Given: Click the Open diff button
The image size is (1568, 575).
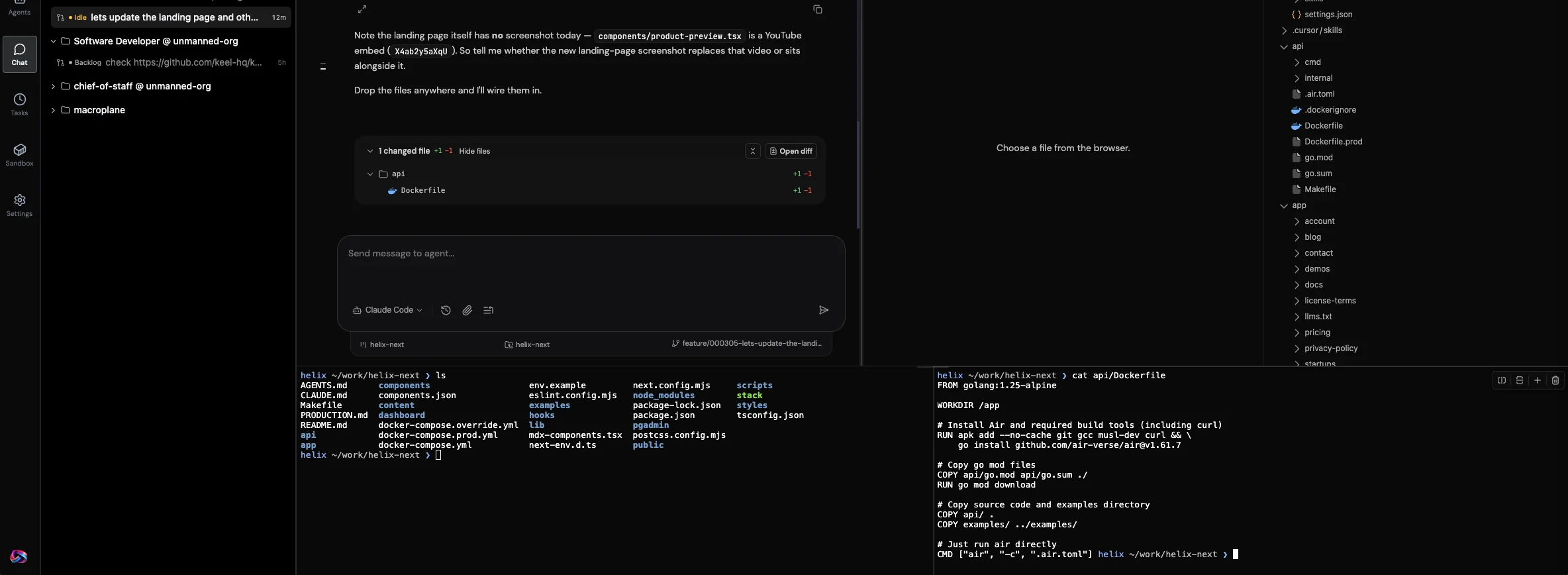Looking at the screenshot, I should click(x=791, y=151).
